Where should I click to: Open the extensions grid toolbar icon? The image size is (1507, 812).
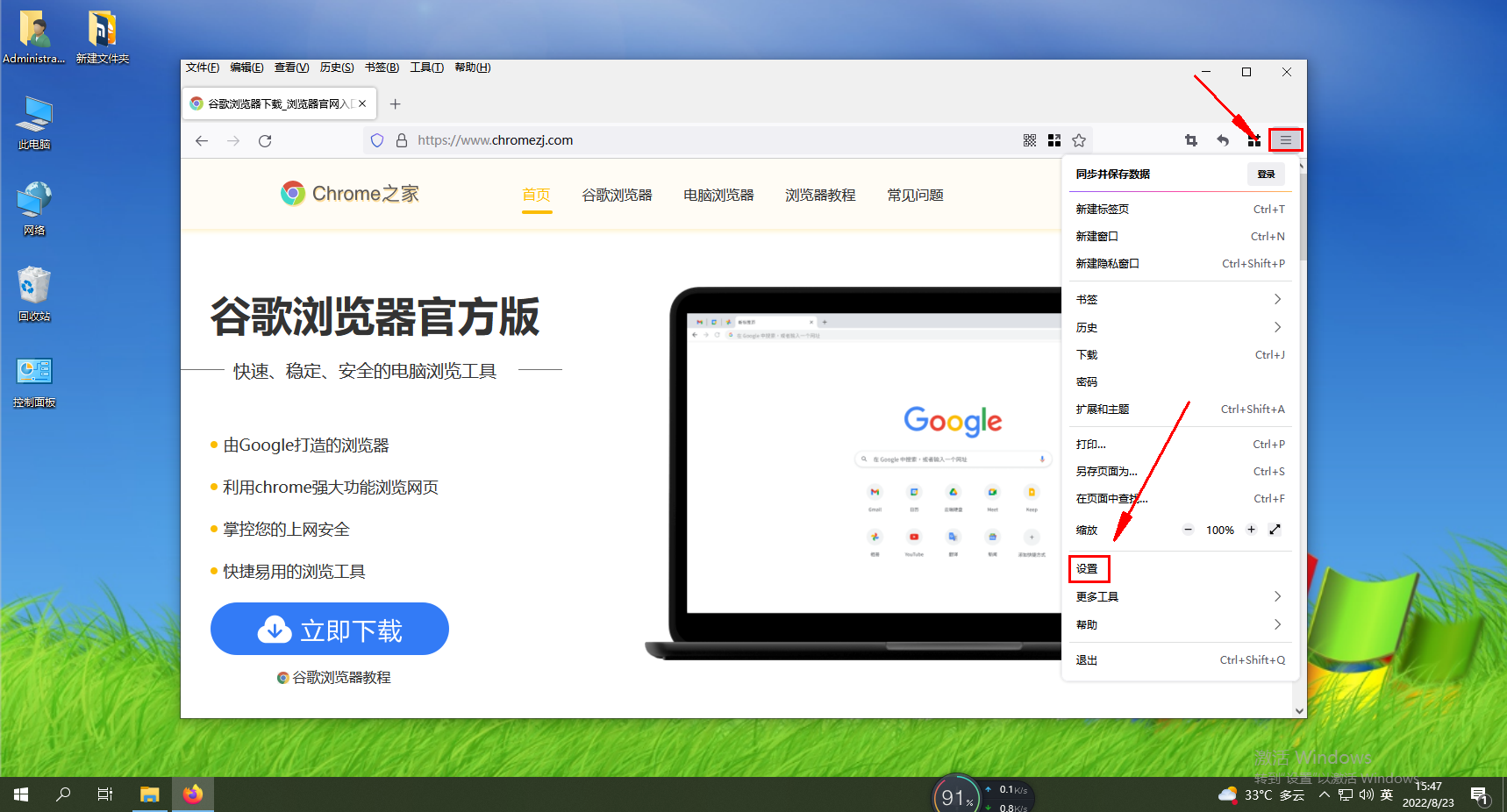(x=1254, y=140)
